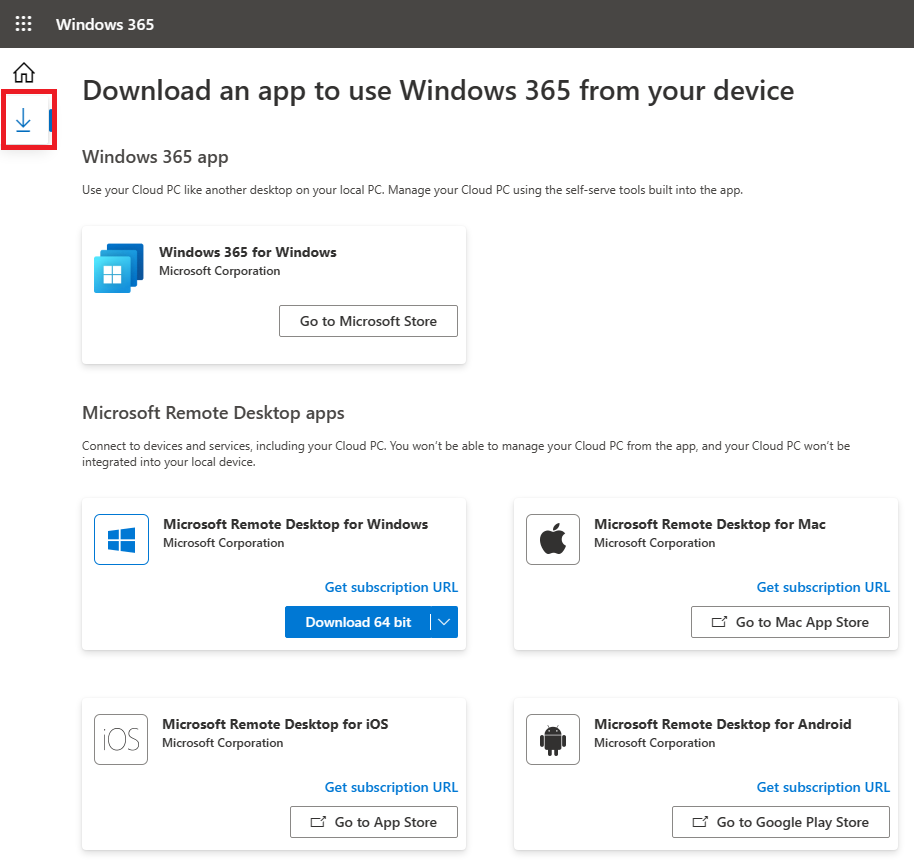The width and height of the screenshot is (914, 862).
Task: Get subscription URL for Windows Remote Desktop
Action: coord(391,587)
